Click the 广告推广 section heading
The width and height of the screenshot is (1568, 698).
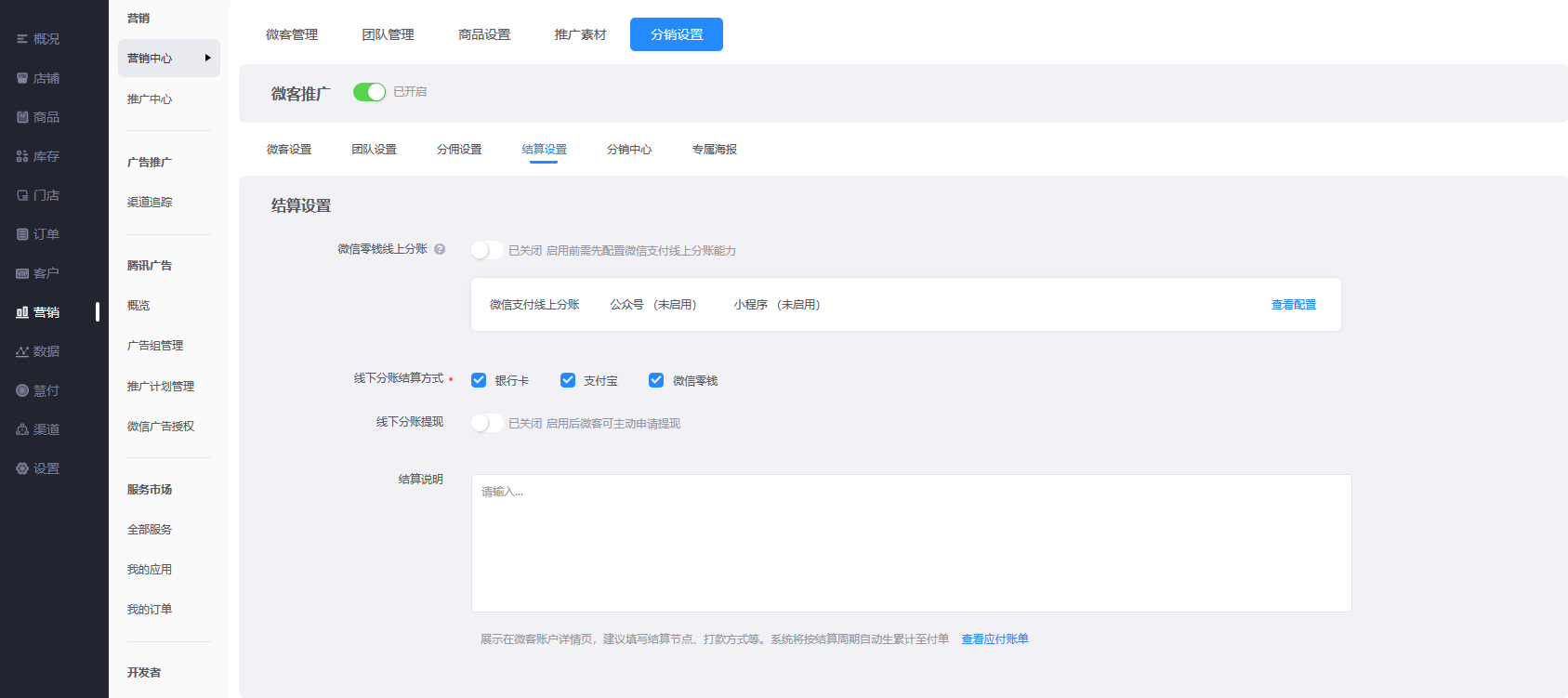click(x=150, y=163)
